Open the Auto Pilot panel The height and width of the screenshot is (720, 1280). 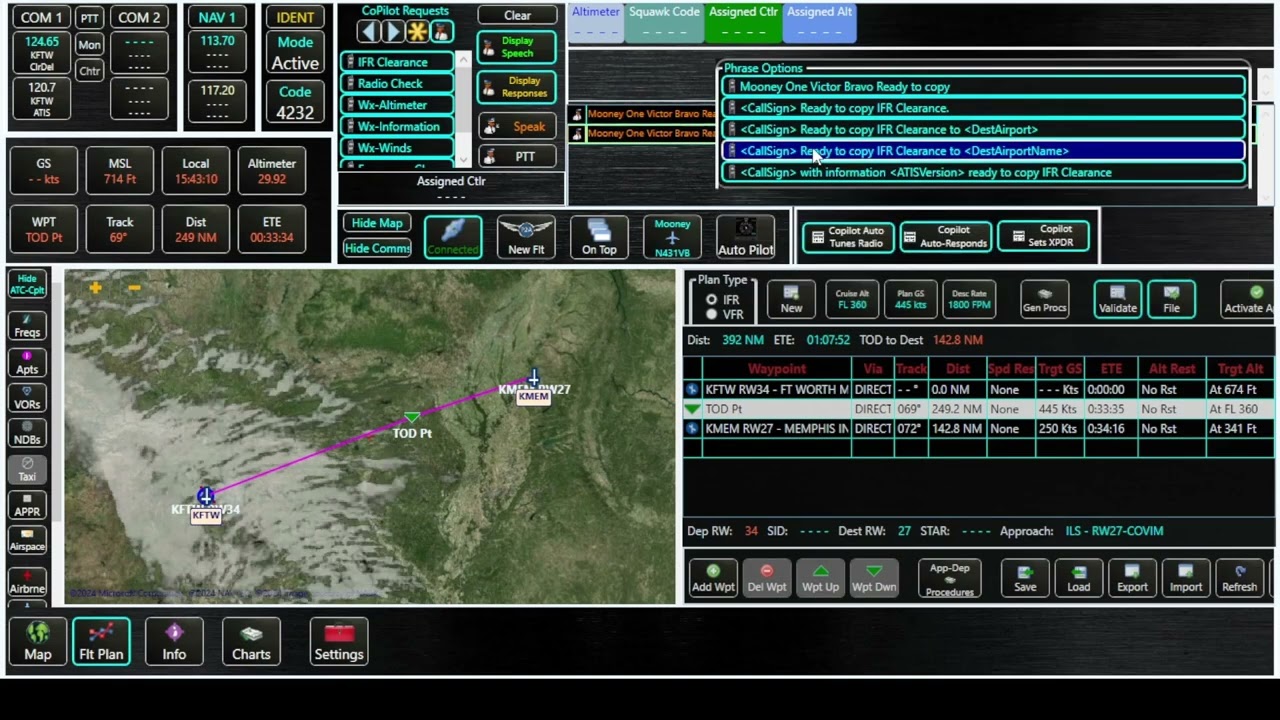(x=745, y=237)
